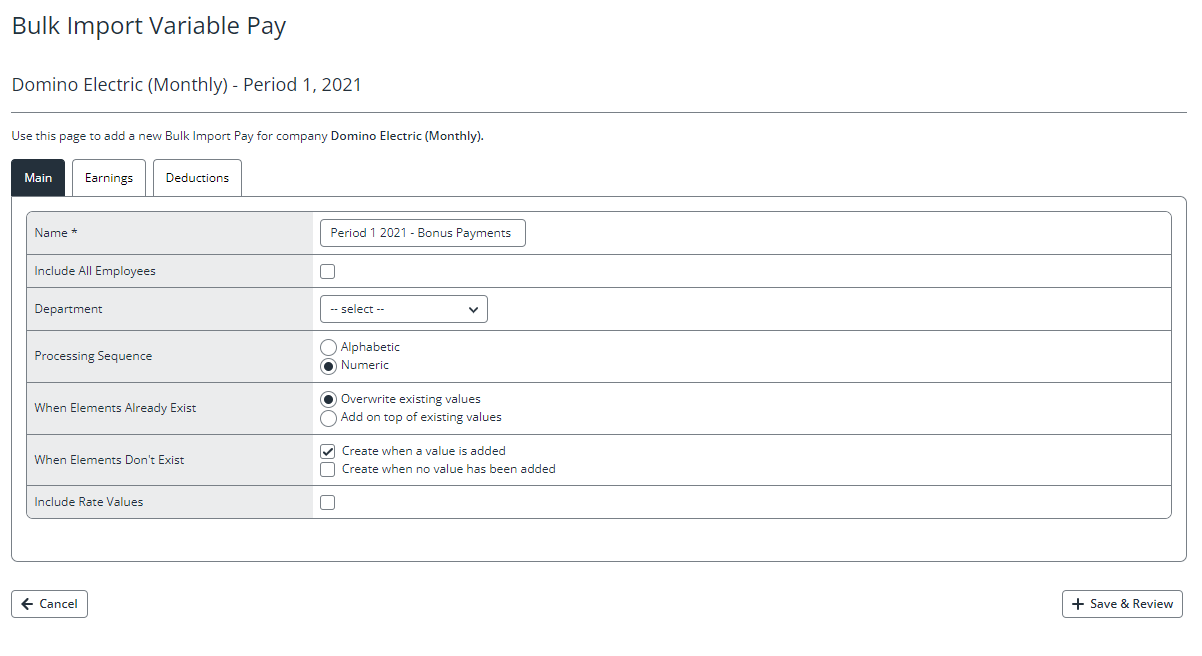
Task: Untick Create when a value is added
Action: tap(327, 451)
